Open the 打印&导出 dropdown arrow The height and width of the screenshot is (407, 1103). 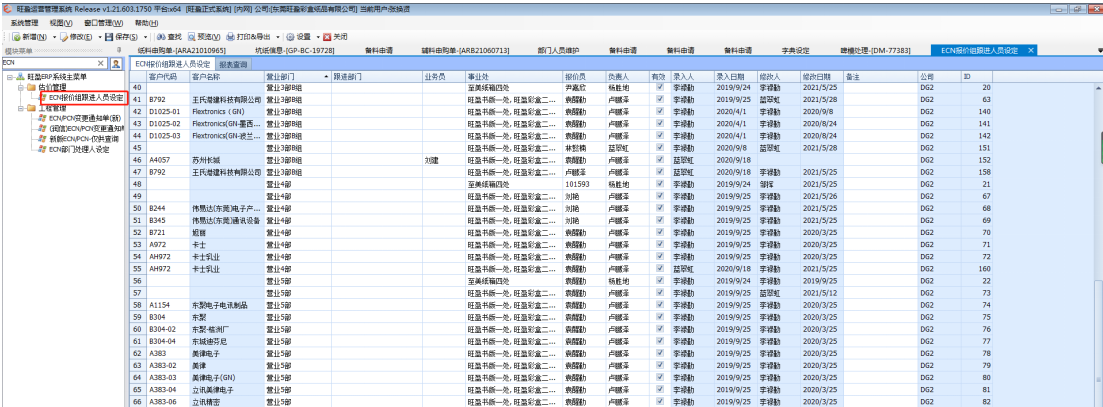point(278,37)
